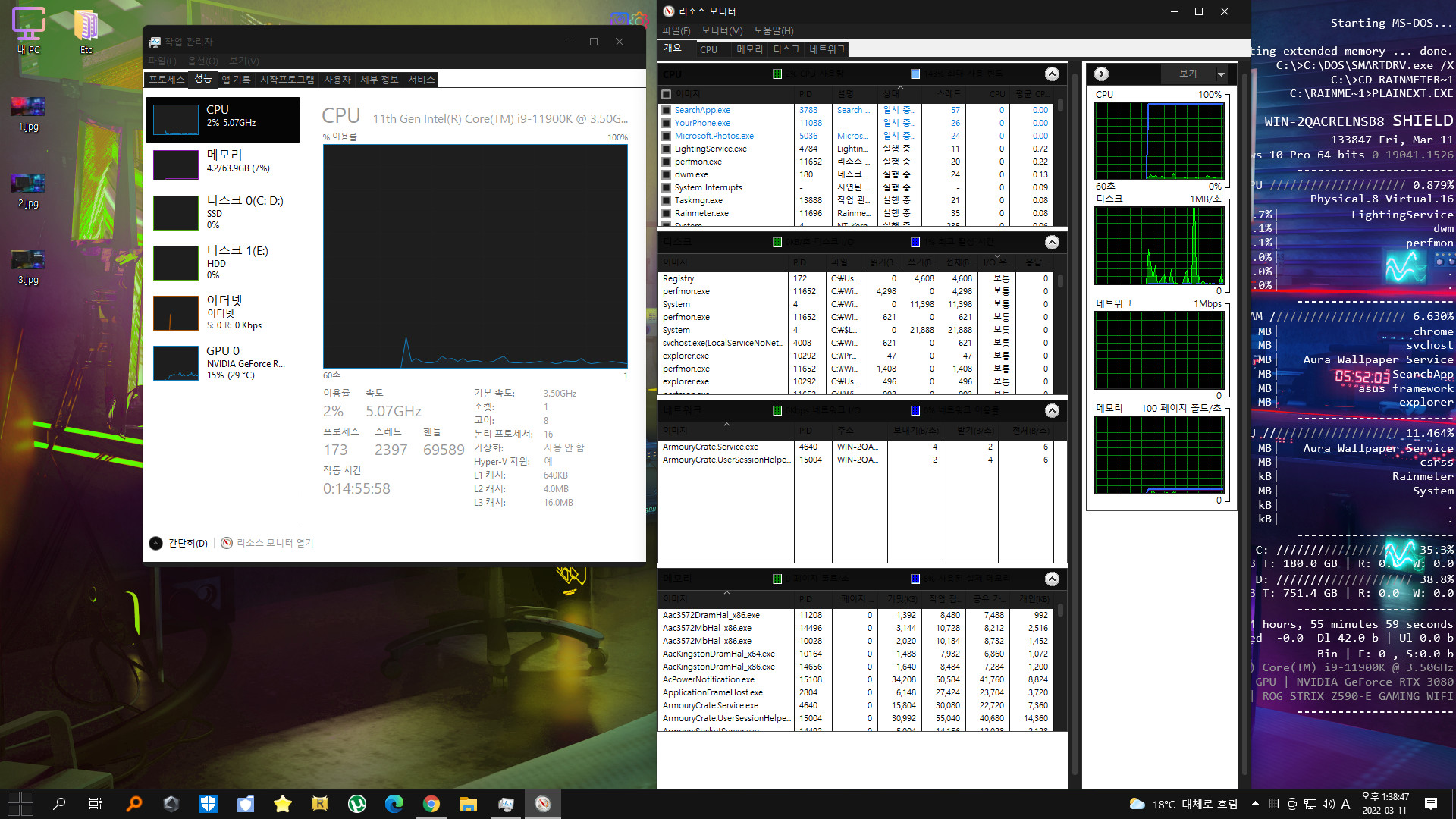Check the Microsoft.Photos.exe process checkbox
Screen dimensions: 1456x819
[666, 136]
